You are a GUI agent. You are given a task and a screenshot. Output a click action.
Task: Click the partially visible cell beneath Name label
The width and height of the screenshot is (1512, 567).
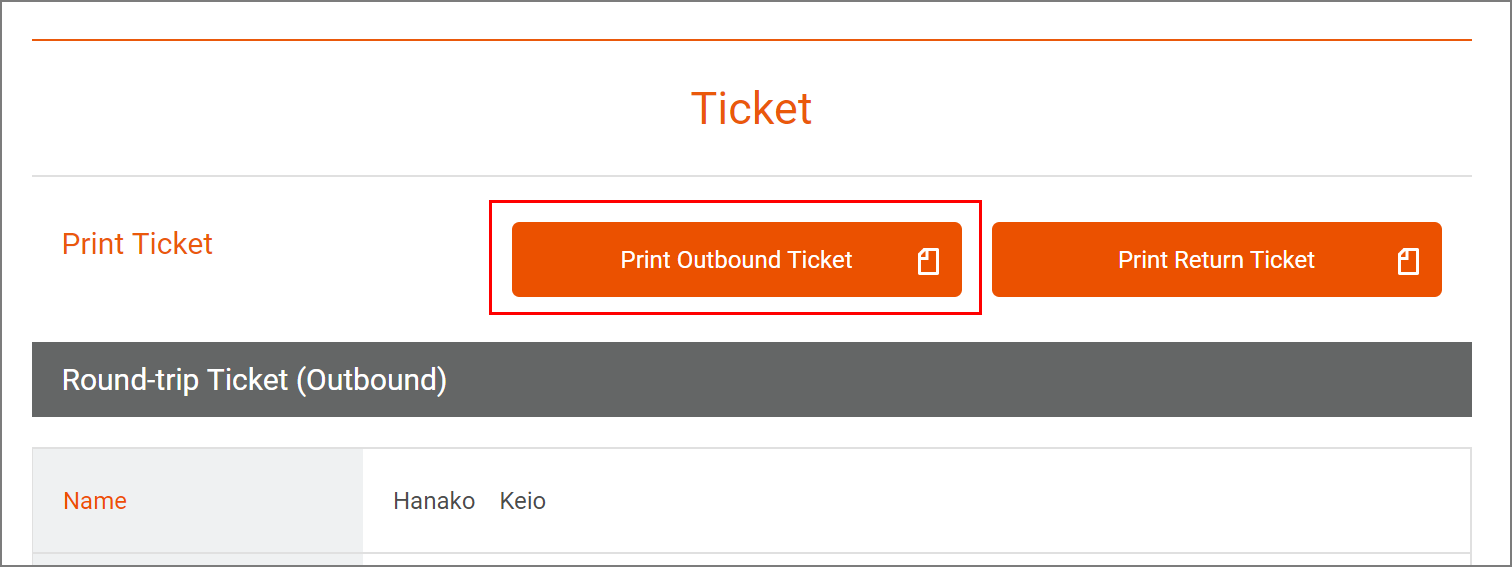click(197, 559)
